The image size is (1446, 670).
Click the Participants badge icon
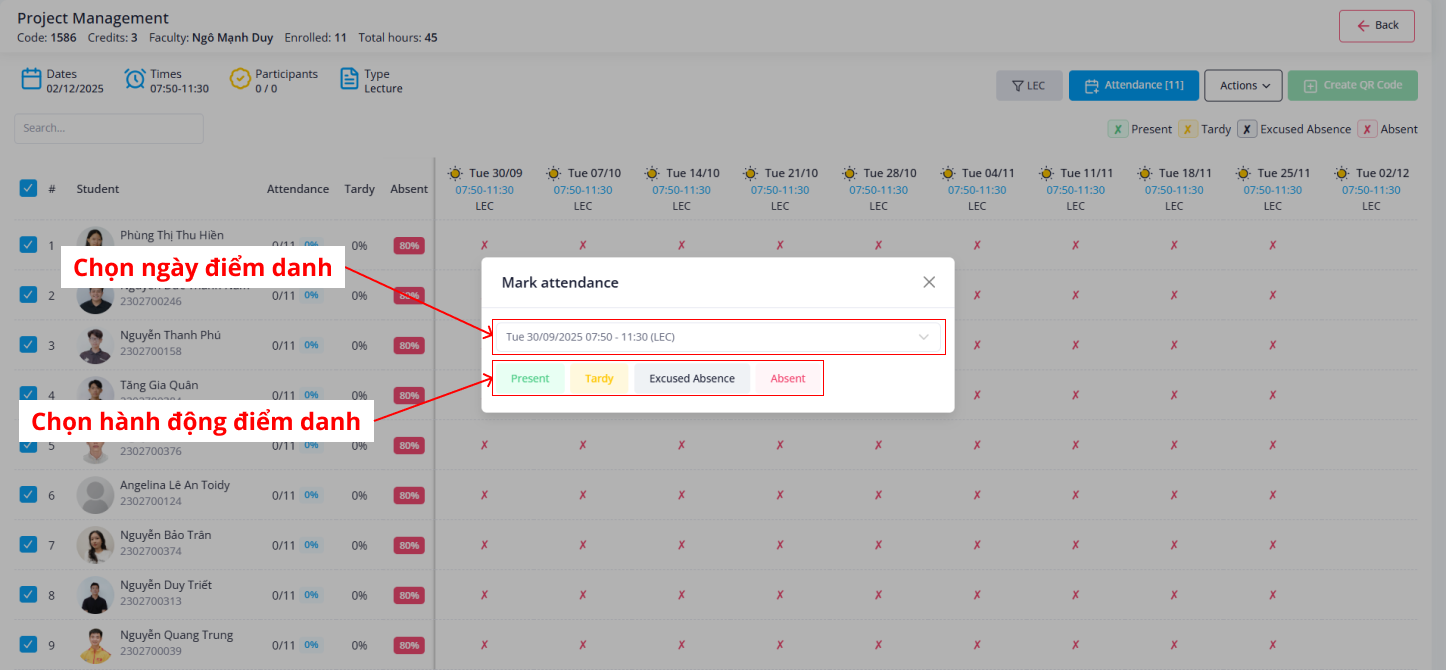point(240,79)
